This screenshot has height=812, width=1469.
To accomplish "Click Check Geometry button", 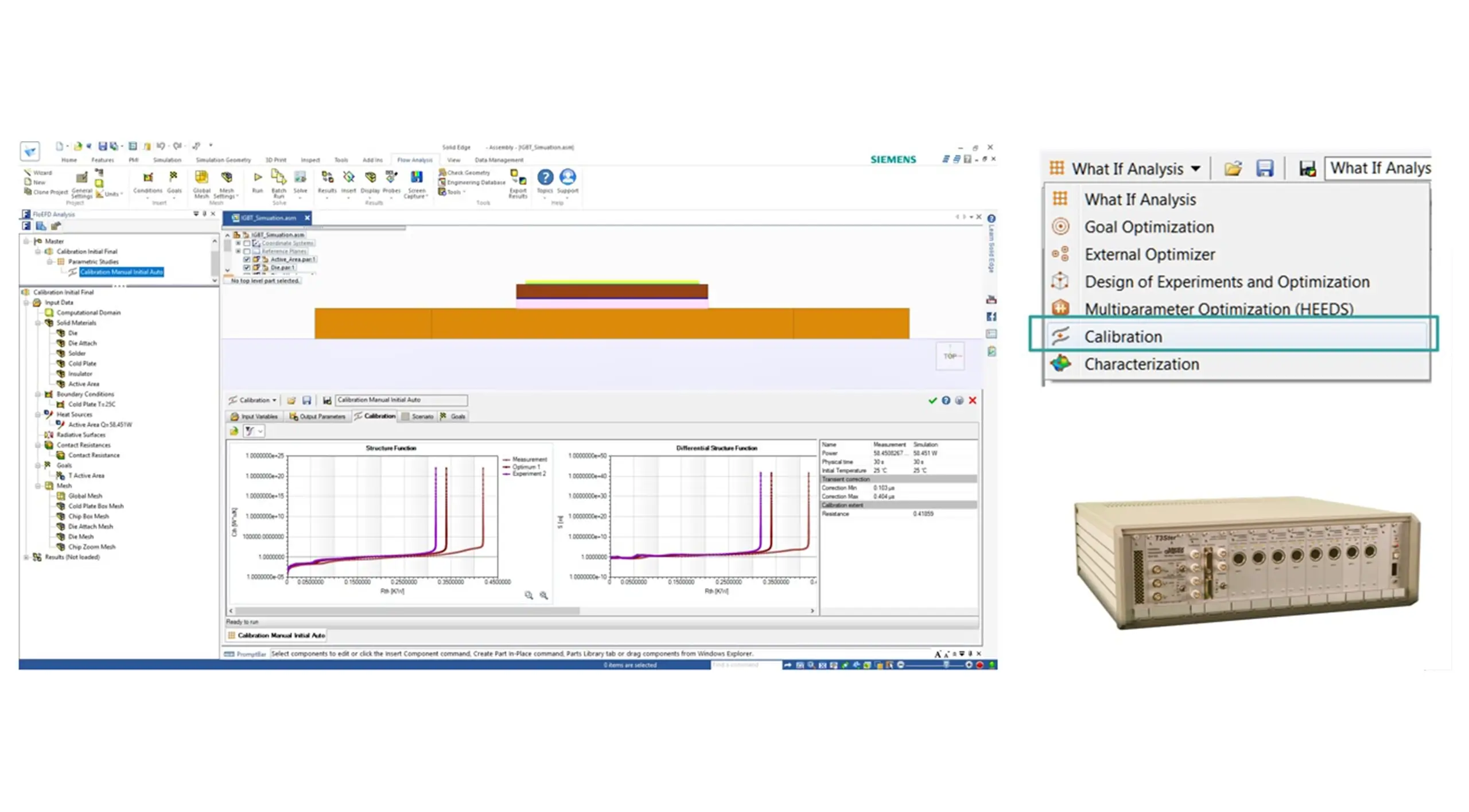I will click(464, 173).
